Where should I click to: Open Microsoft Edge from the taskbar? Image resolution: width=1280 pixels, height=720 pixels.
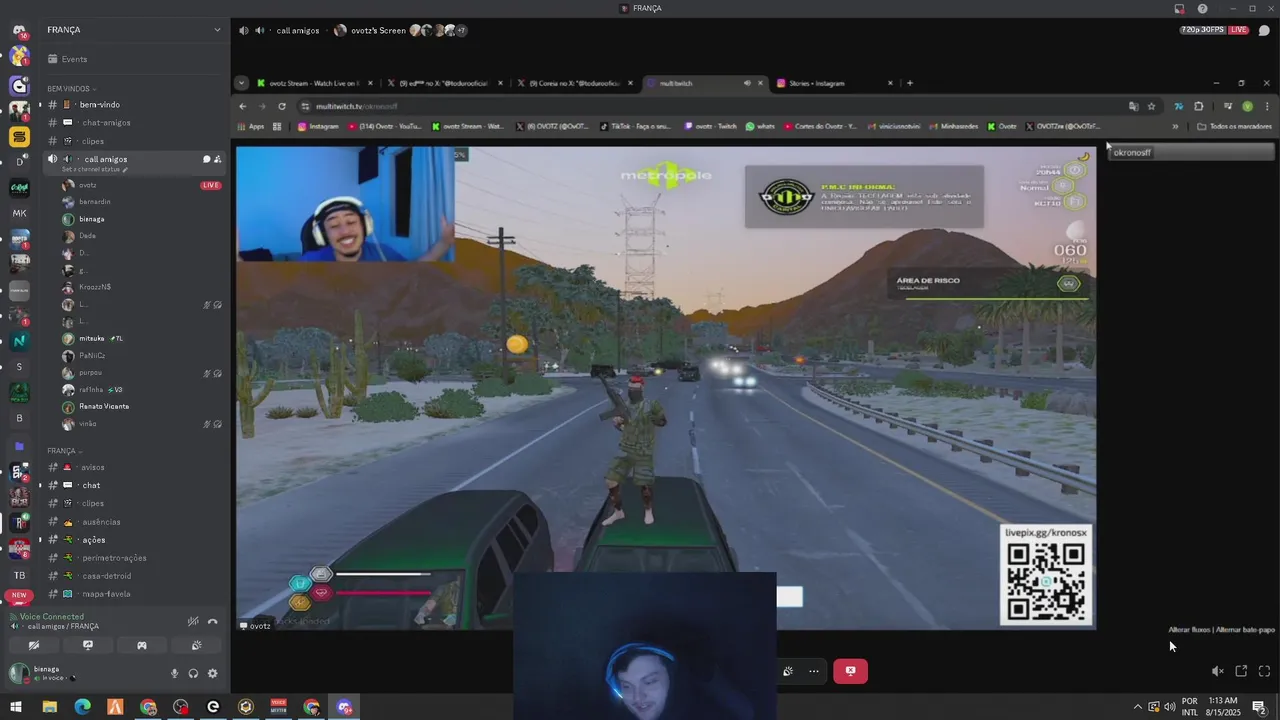[82, 707]
